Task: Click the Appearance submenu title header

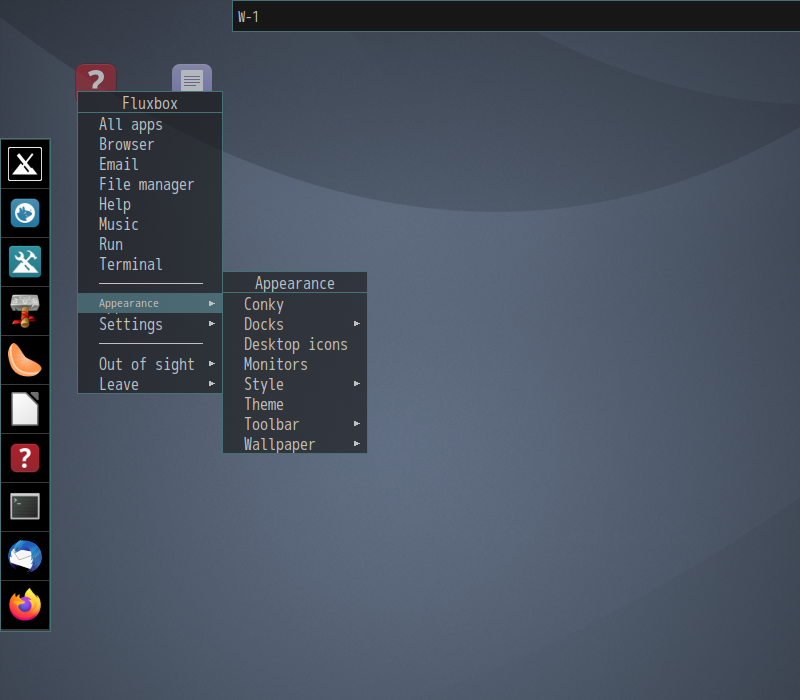Action: click(x=295, y=283)
